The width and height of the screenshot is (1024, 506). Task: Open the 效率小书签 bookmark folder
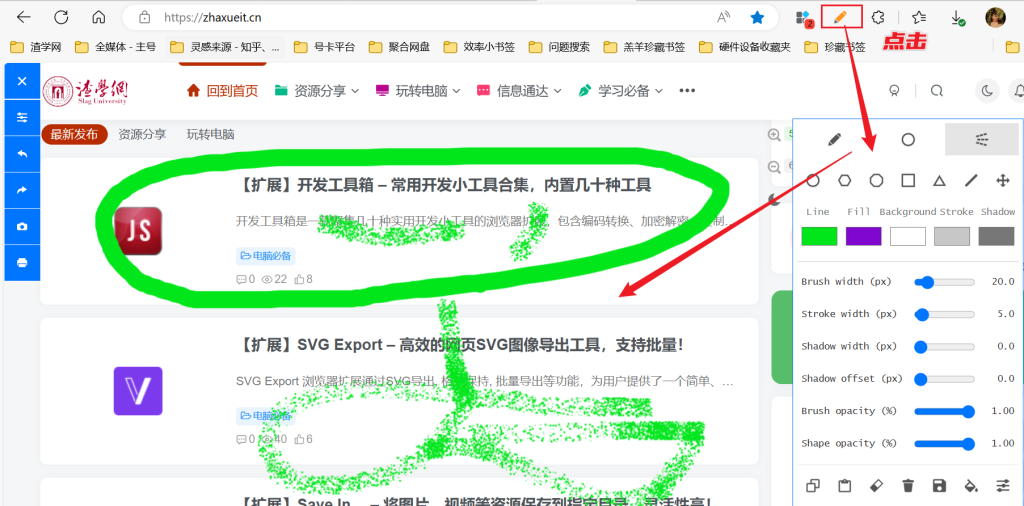pyautogui.click(x=479, y=47)
